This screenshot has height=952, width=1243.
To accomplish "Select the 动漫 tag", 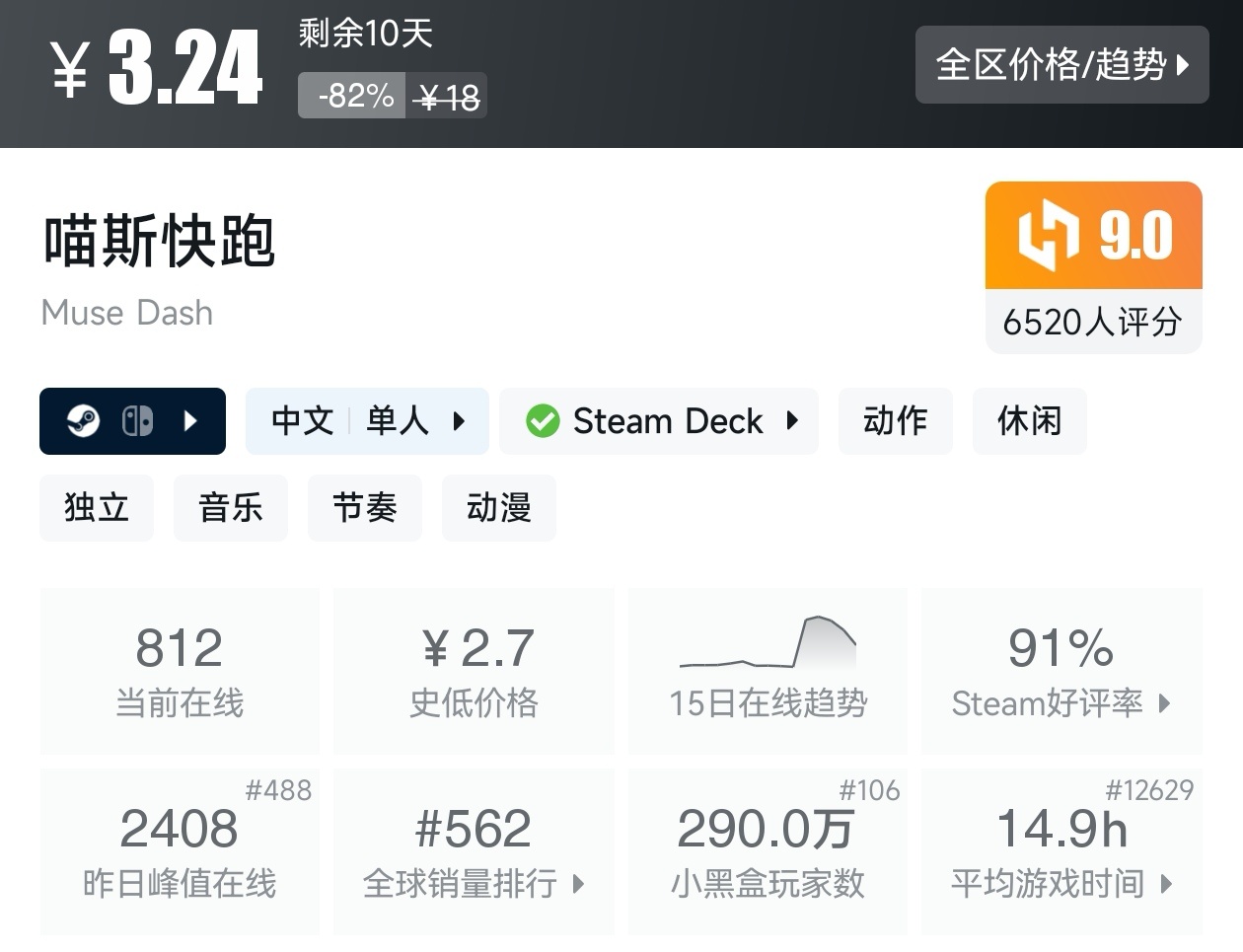I will (499, 508).
